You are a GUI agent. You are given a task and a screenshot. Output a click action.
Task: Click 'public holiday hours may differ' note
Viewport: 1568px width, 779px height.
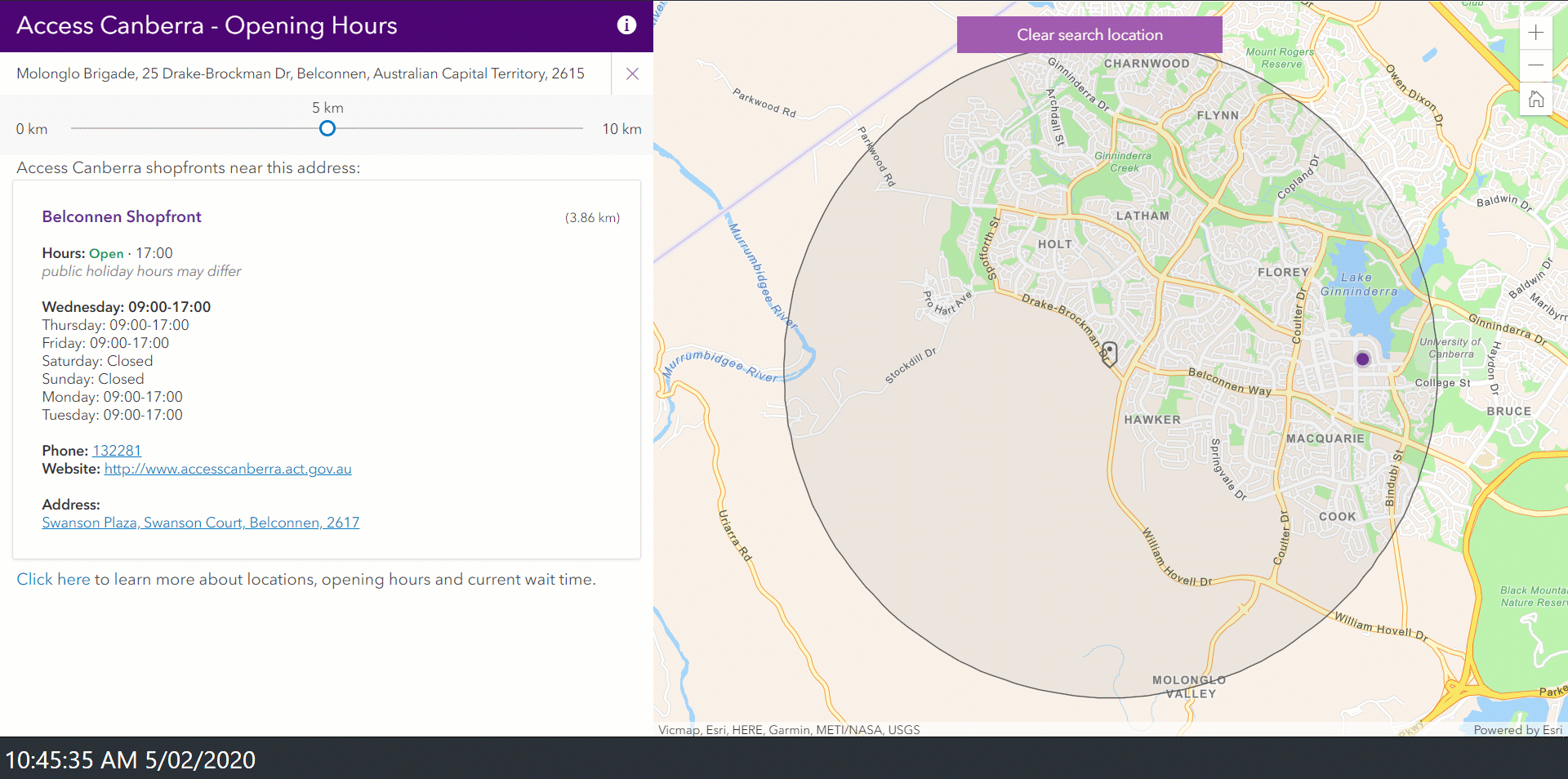pos(141,271)
